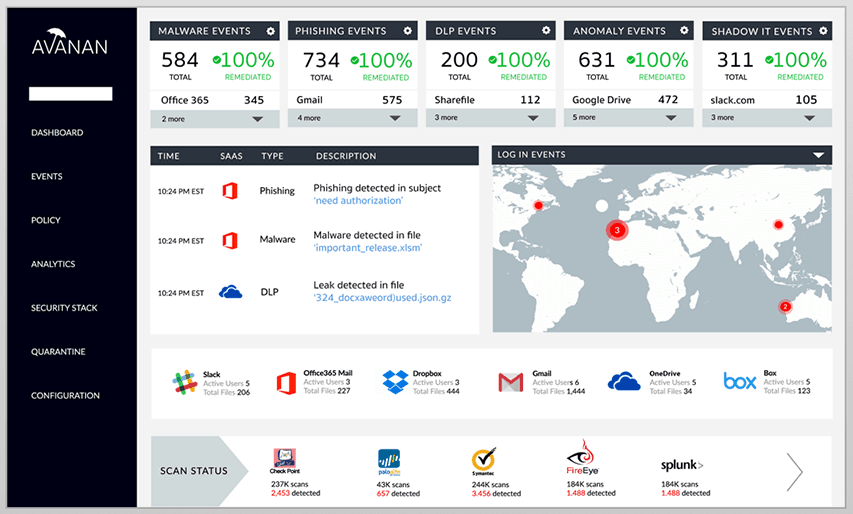Click the white marker in the Atlantic
The width and height of the screenshot is (853, 514).
pos(602,206)
